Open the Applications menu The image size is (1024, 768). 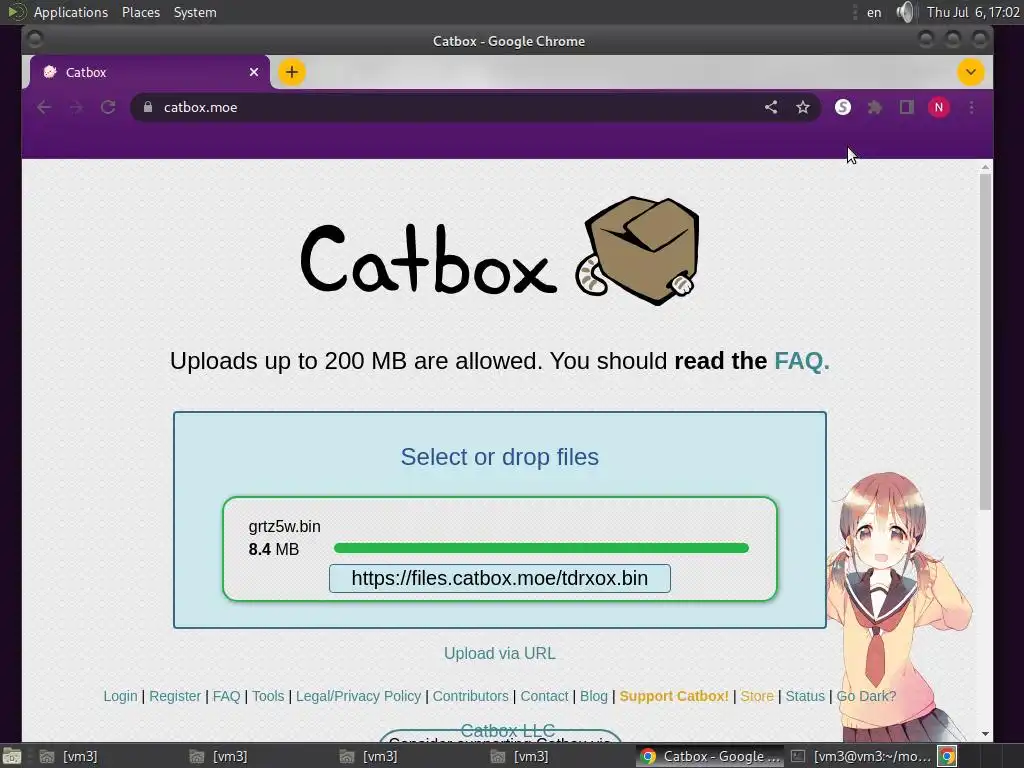71,12
